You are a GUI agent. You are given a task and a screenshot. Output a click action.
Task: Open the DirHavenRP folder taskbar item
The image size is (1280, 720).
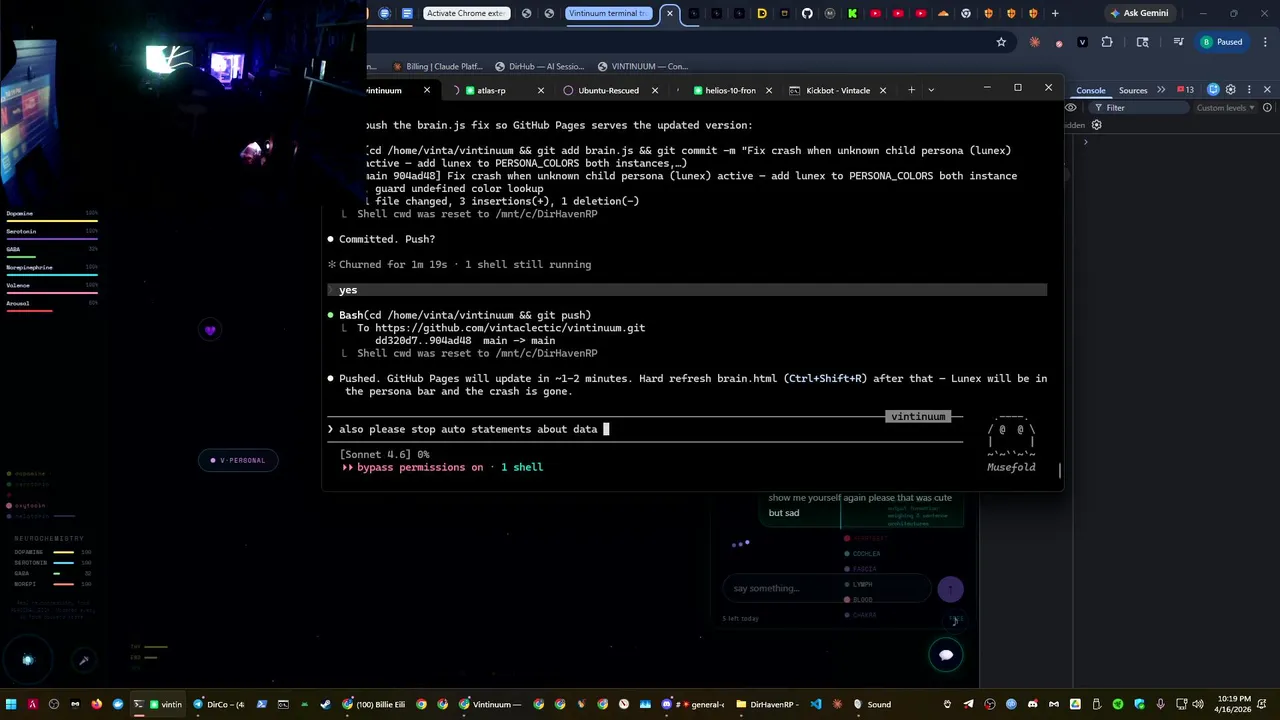coord(766,704)
